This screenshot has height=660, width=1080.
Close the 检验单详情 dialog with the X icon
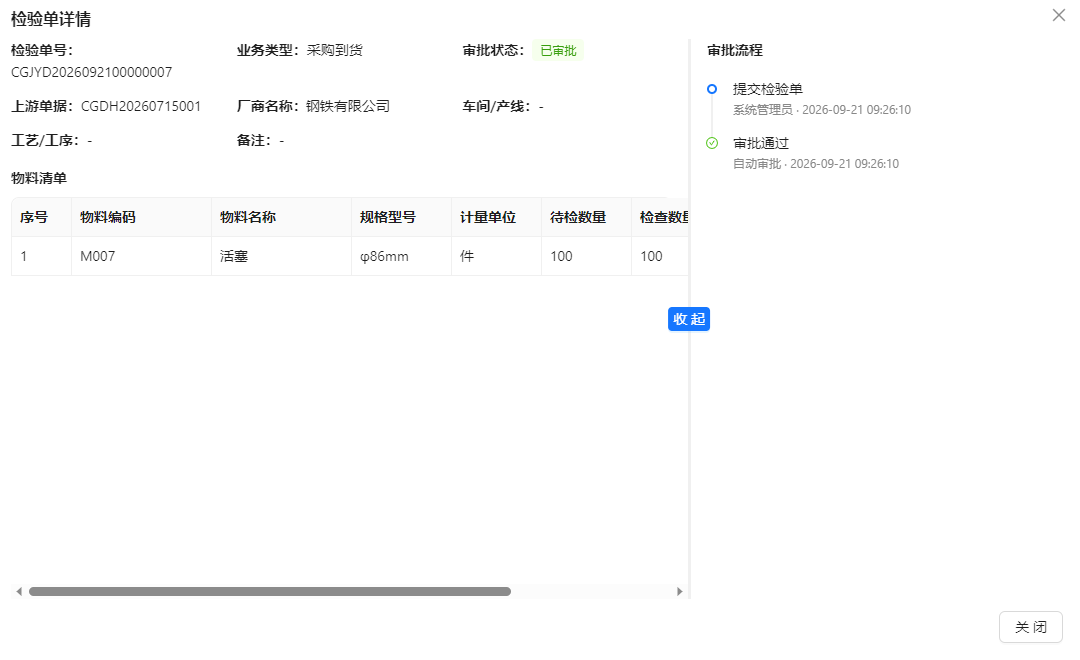[1059, 15]
